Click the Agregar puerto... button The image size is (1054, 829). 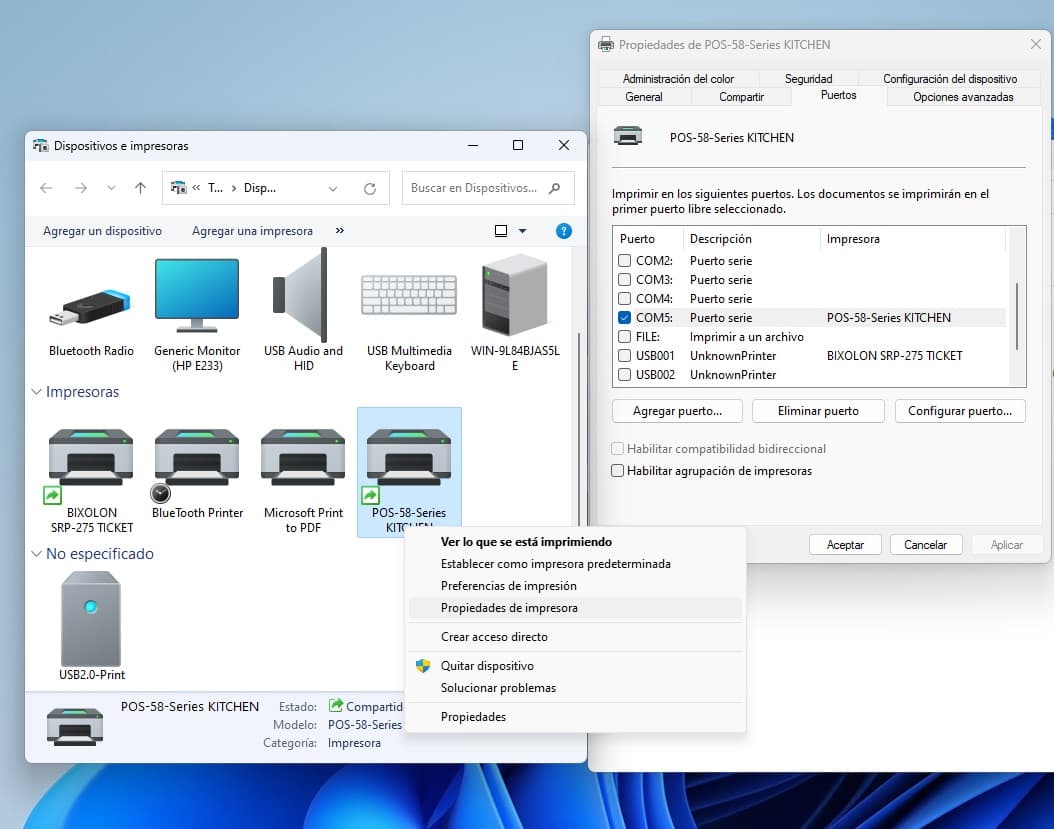[677, 411]
